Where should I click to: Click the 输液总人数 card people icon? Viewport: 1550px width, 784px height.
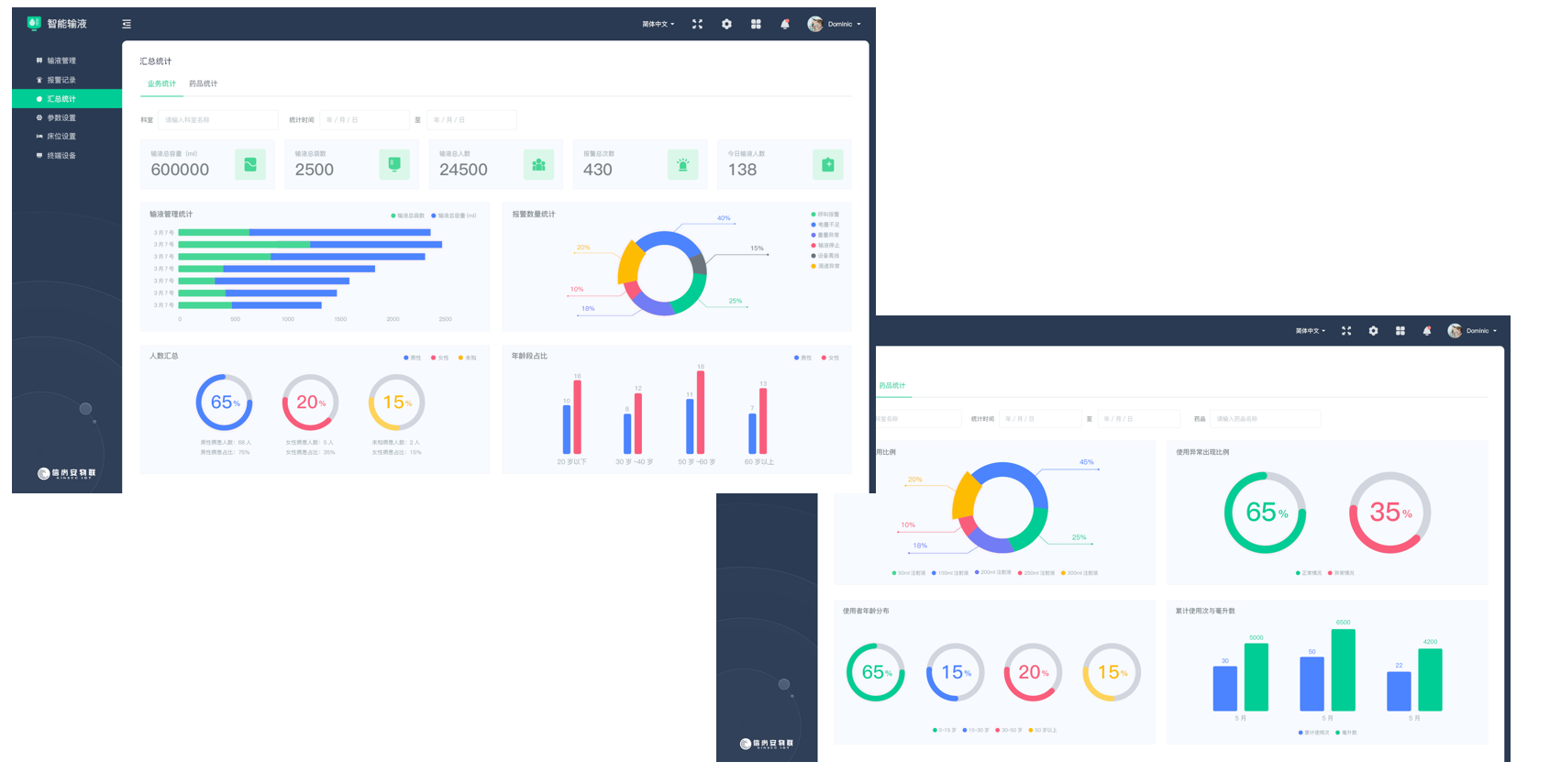pyautogui.click(x=538, y=164)
